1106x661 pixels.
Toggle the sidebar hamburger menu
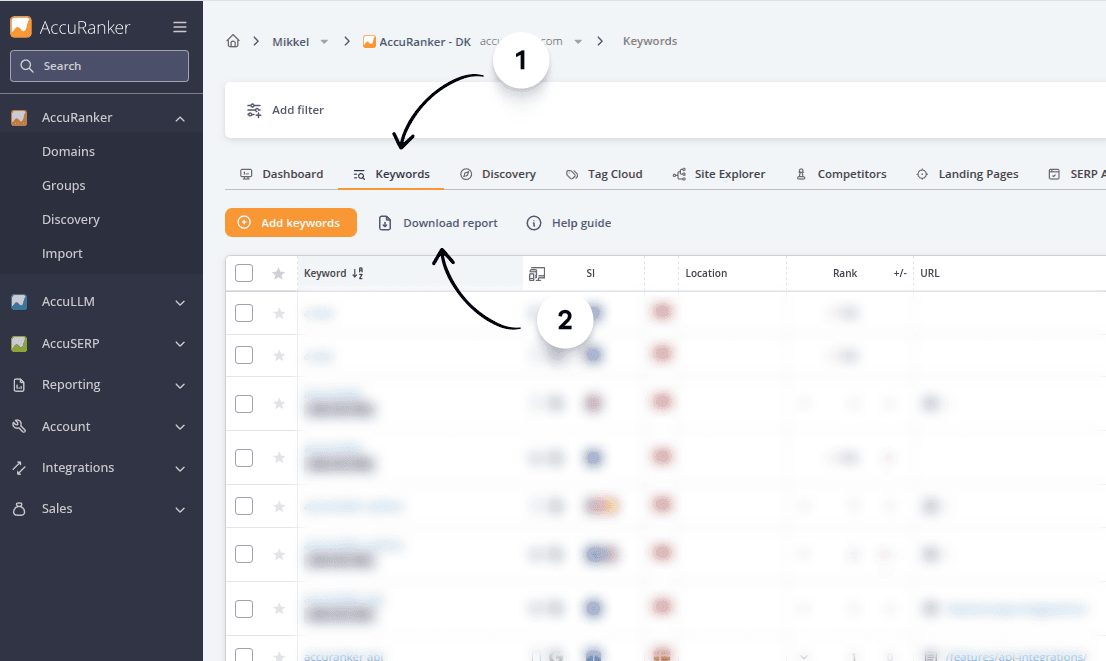(180, 27)
